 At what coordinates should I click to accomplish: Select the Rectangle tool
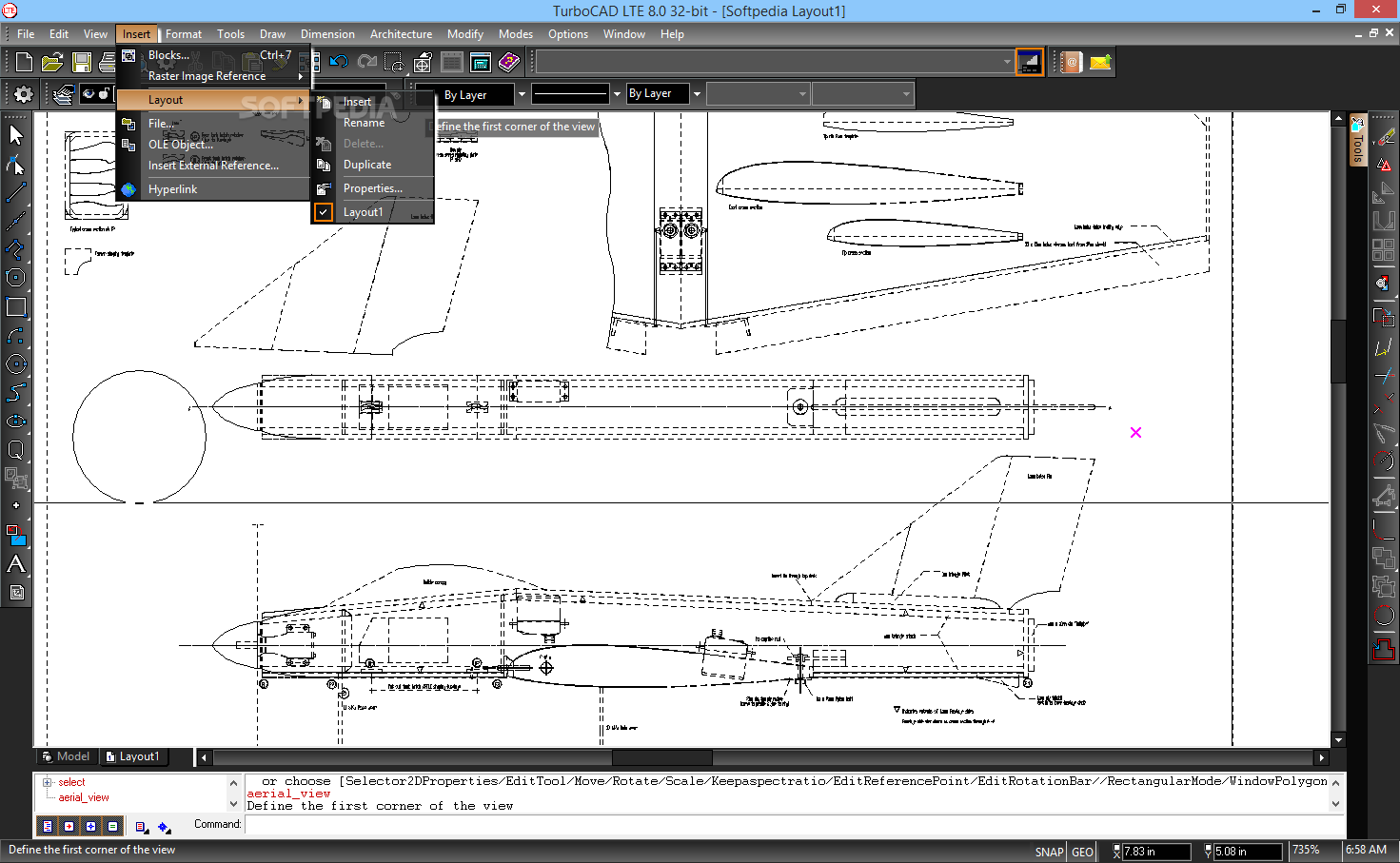16,306
